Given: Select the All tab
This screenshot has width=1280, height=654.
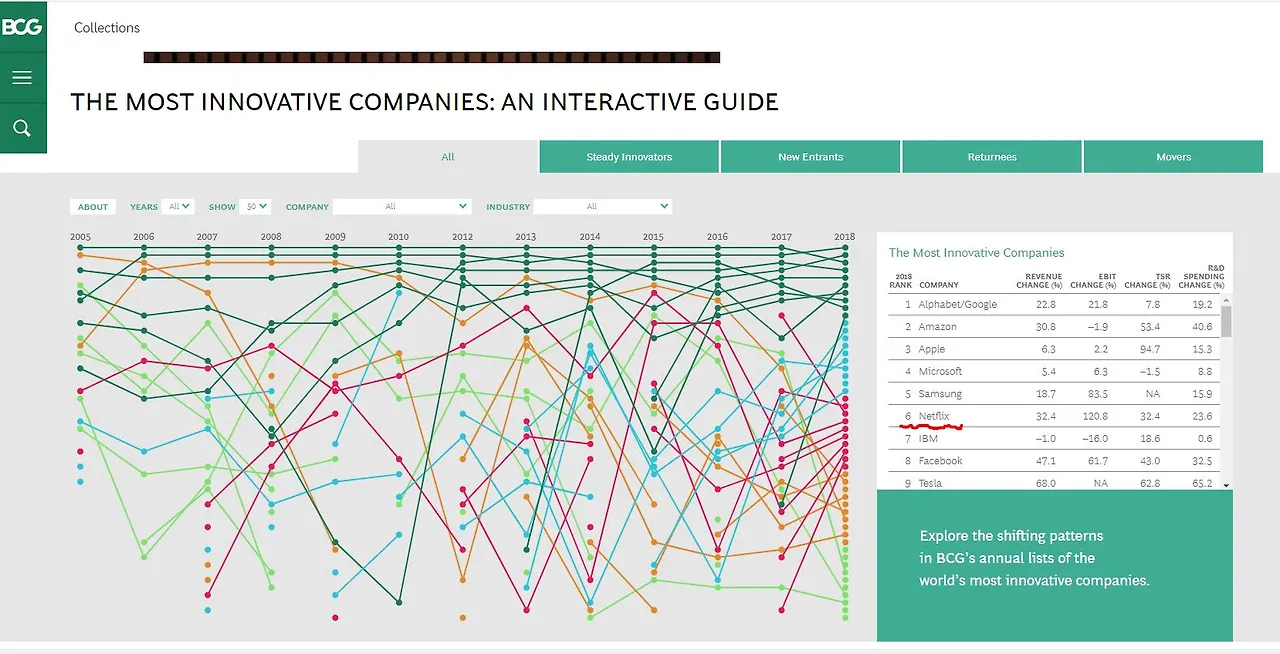Looking at the screenshot, I should (448, 157).
